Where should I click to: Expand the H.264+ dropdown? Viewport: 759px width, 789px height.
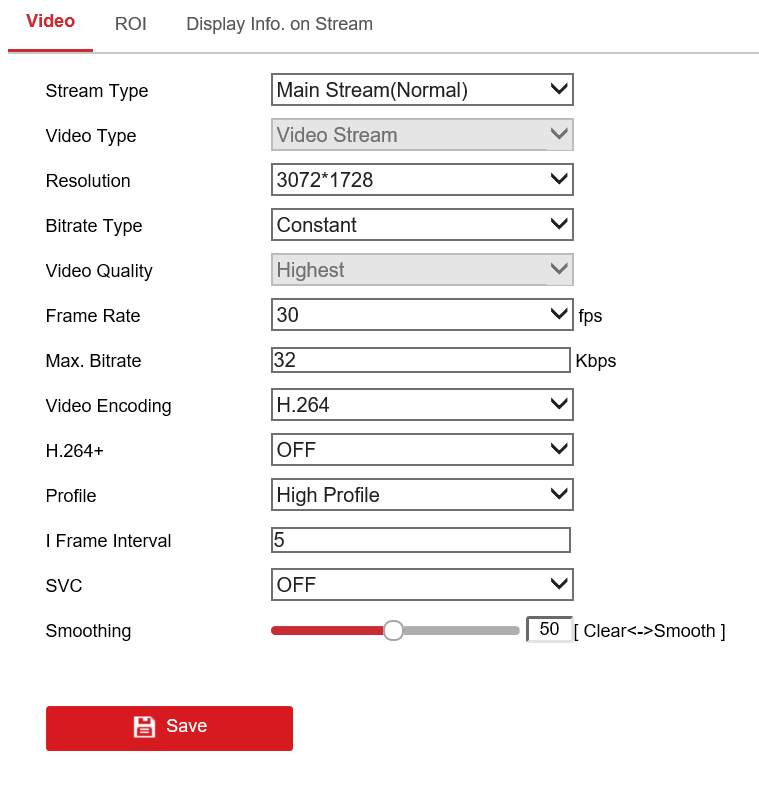[x=421, y=450]
